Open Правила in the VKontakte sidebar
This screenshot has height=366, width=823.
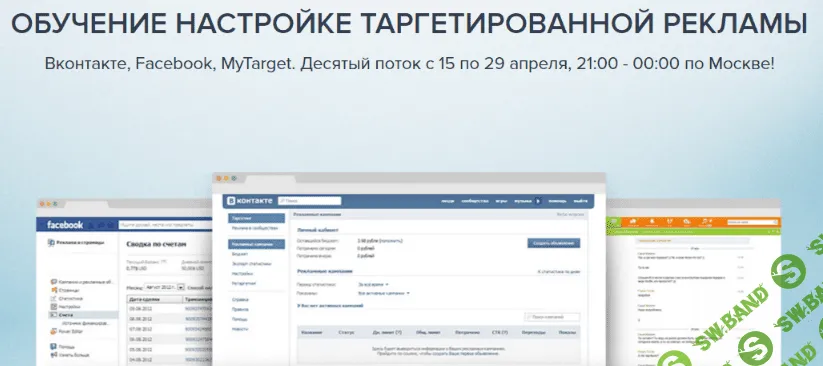point(240,309)
